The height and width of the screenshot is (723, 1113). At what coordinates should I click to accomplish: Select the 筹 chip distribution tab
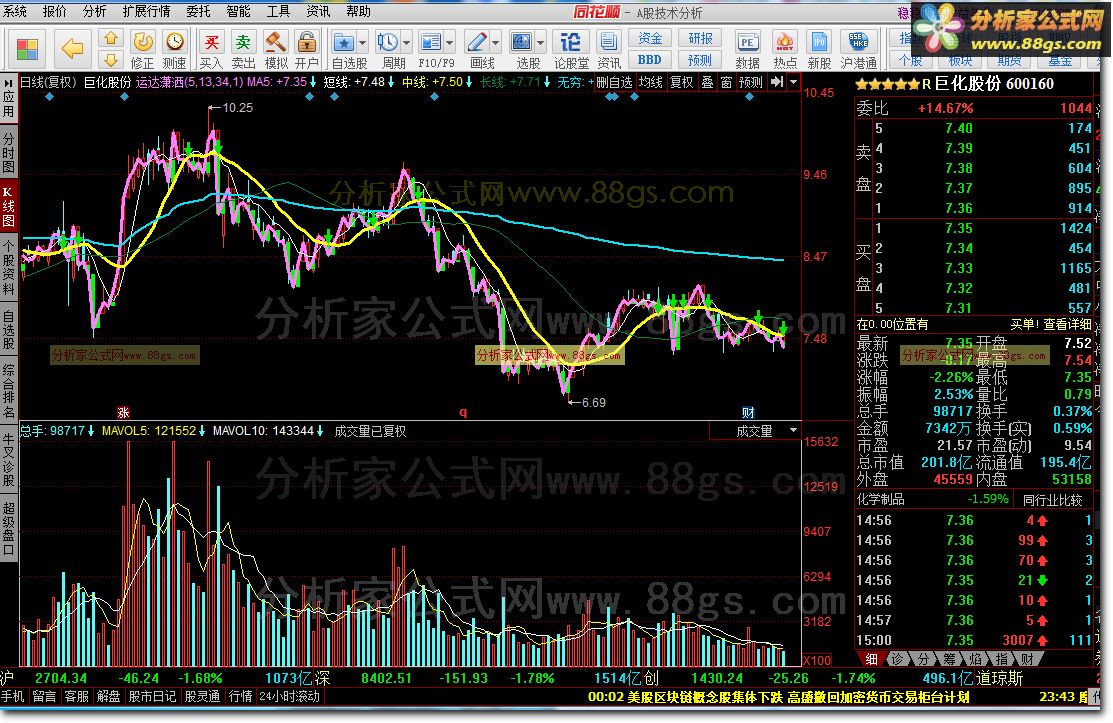[949, 659]
